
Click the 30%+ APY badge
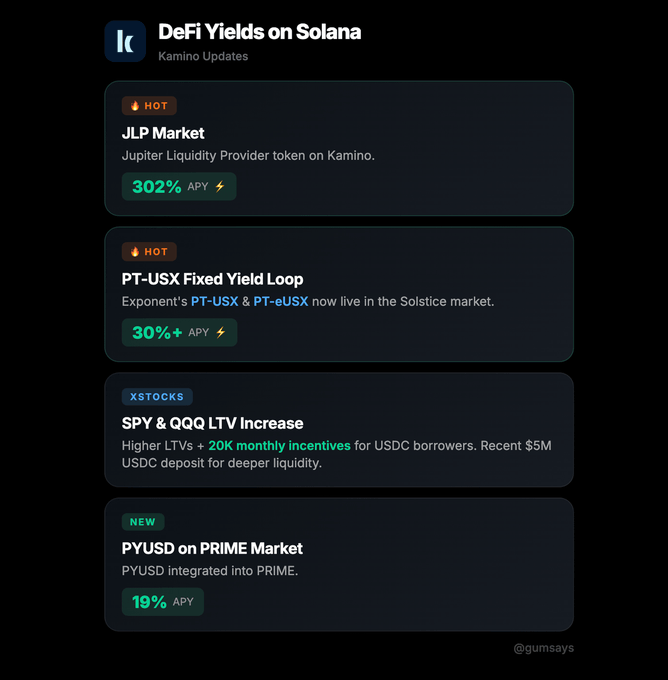[x=179, y=333]
